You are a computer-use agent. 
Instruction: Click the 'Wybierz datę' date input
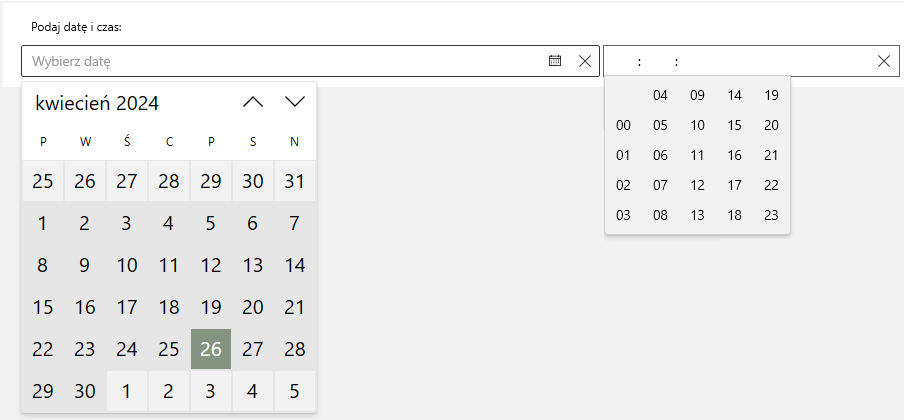280,61
